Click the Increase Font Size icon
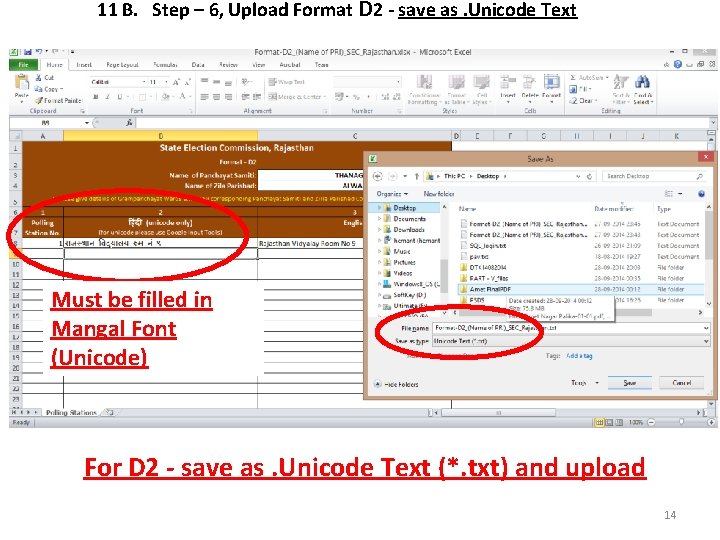The image size is (720, 540). [177, 82]
